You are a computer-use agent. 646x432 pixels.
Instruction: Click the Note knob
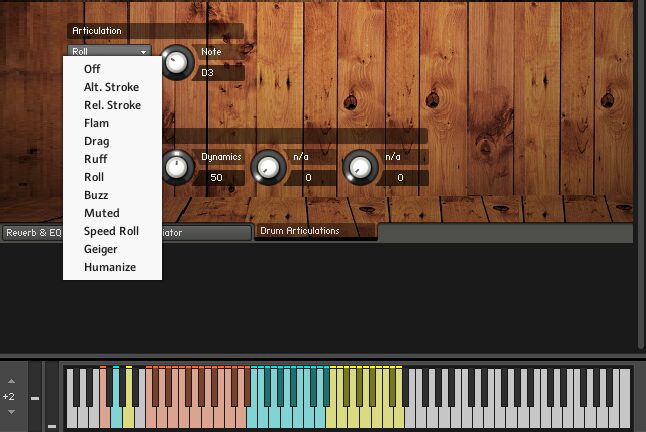click(176, 63)
